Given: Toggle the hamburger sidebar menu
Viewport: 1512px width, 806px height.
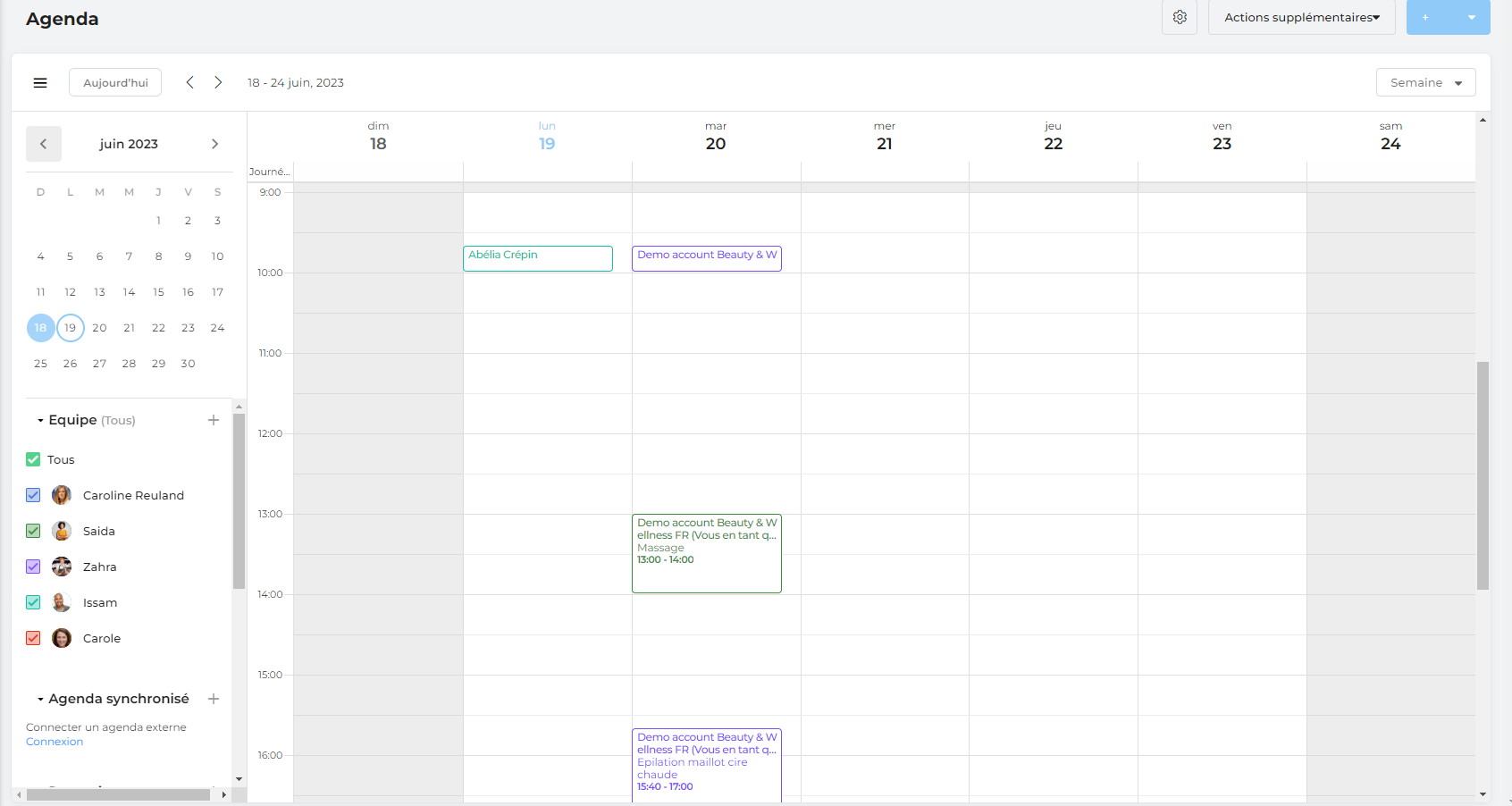Looking at the screenshot, I should pyautogui.click(x=40, y=82).
